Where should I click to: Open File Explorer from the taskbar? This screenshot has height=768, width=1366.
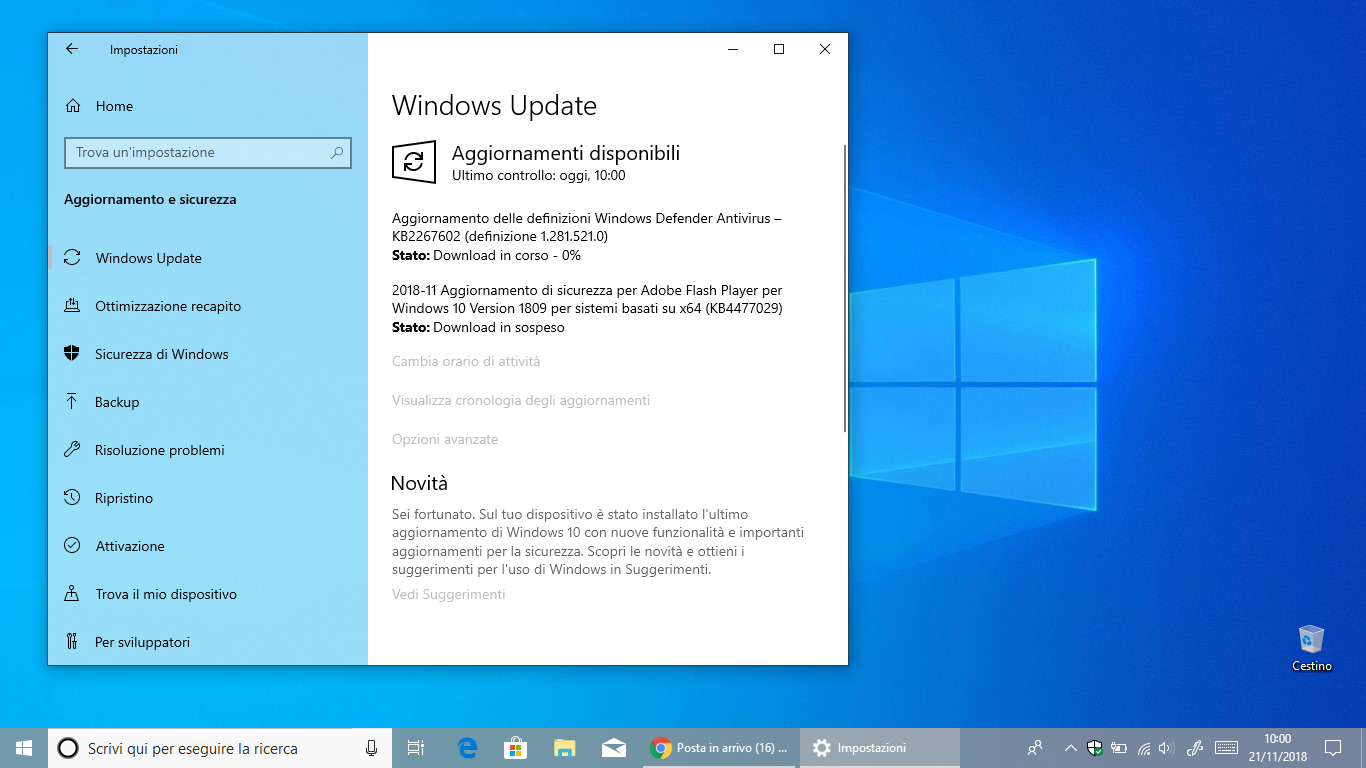[x=564, y=748]
